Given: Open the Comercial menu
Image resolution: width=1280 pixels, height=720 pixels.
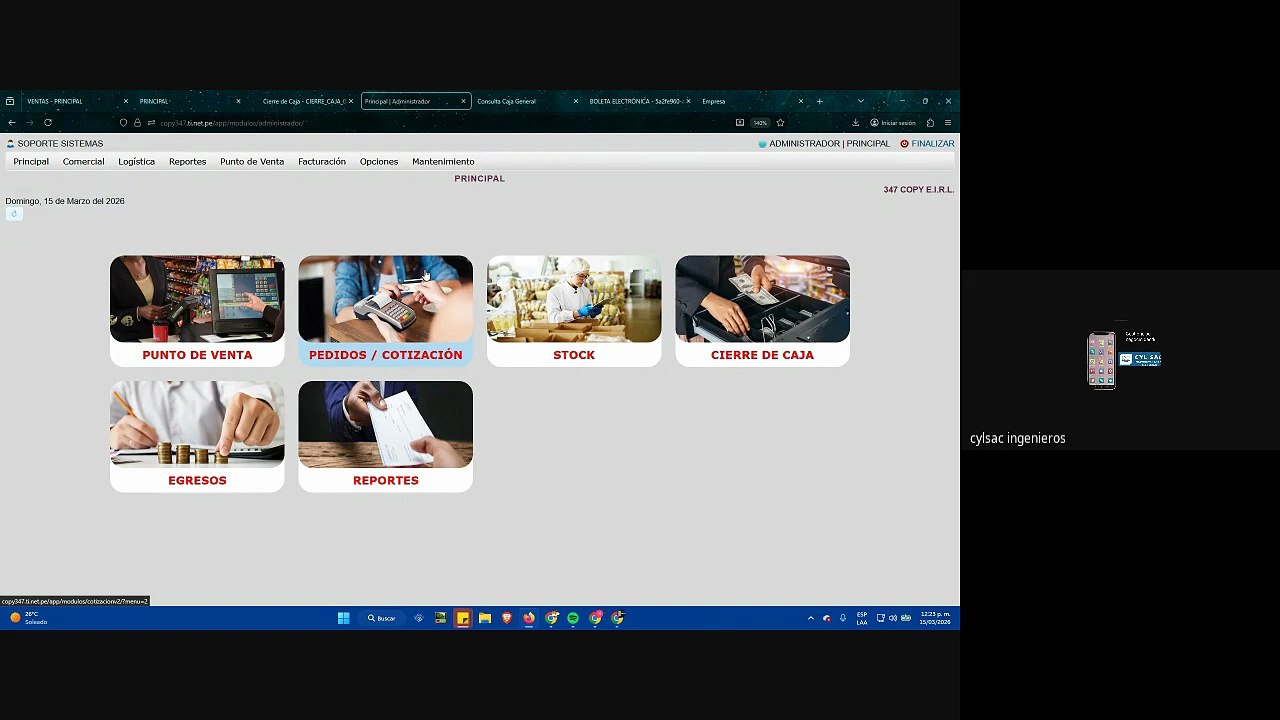Looking at the screenshot, I should 83,162.
